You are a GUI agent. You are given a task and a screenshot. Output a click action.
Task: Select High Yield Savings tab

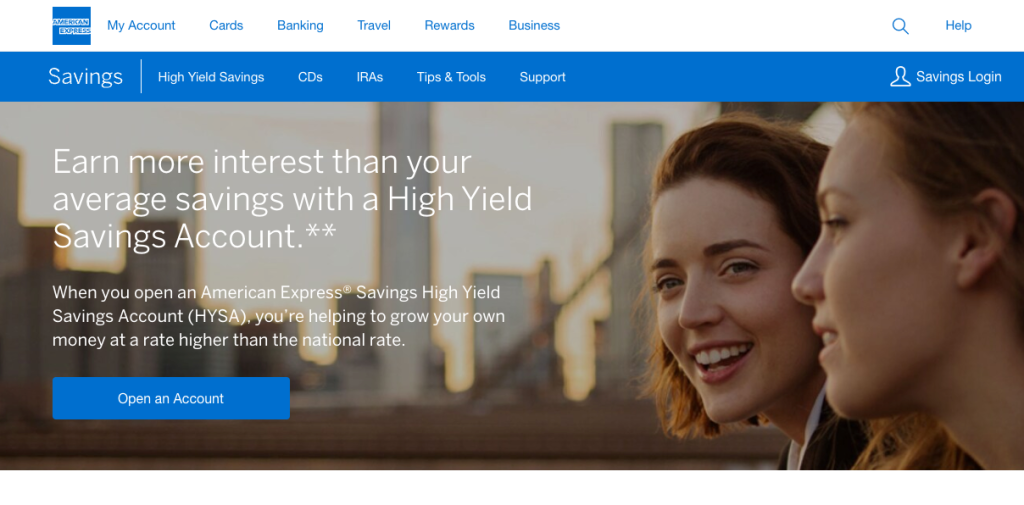click(x=211, y=77)
